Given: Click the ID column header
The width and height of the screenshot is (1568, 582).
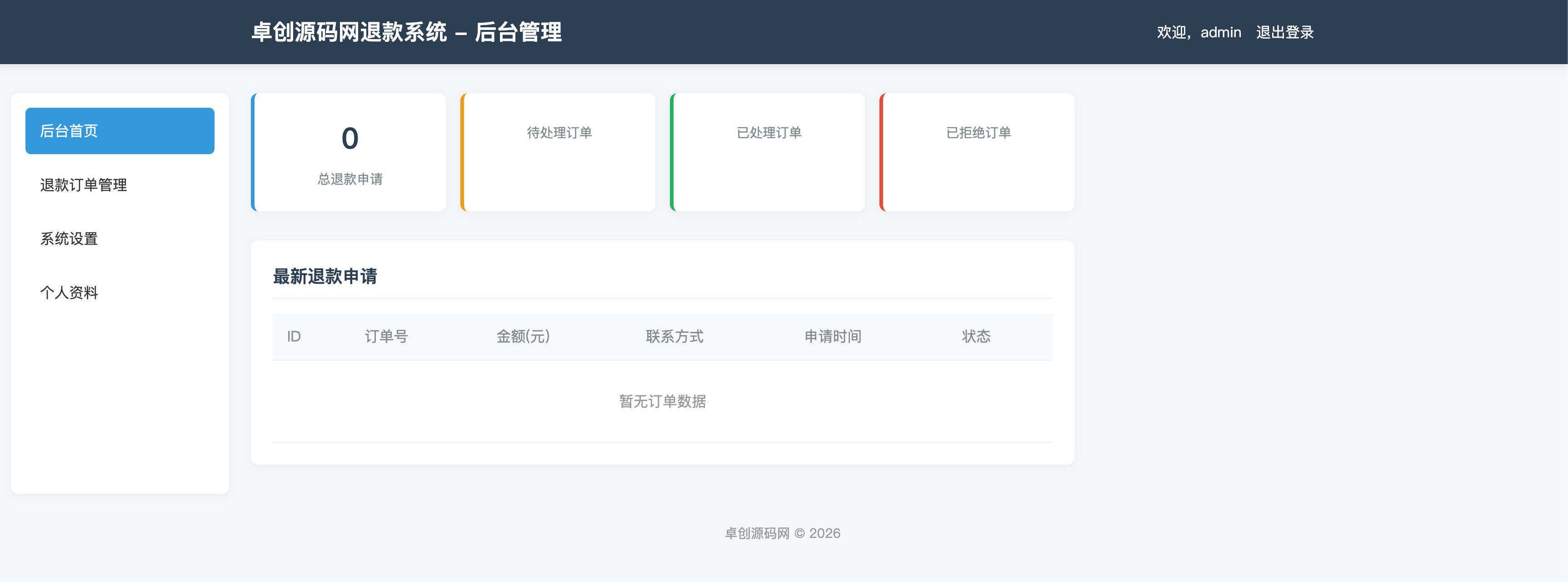Looking at the screenshot, I should click(294, 336).
